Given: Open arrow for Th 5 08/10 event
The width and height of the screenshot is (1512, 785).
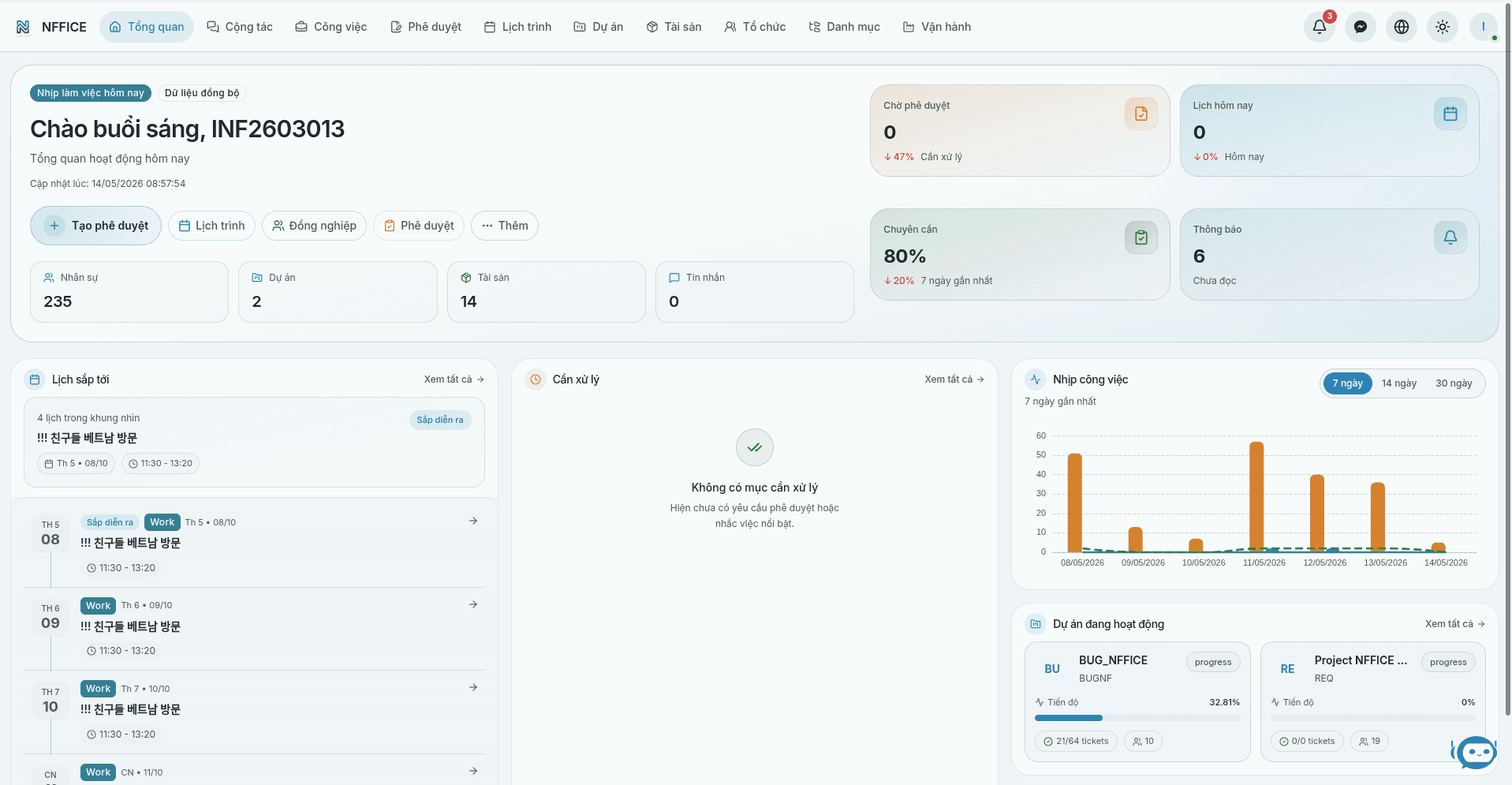Looking at the screenshot, I should coord(473,521).
